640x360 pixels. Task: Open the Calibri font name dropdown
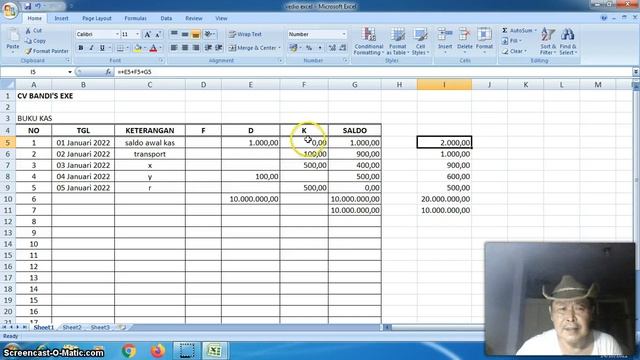point(117,34)
